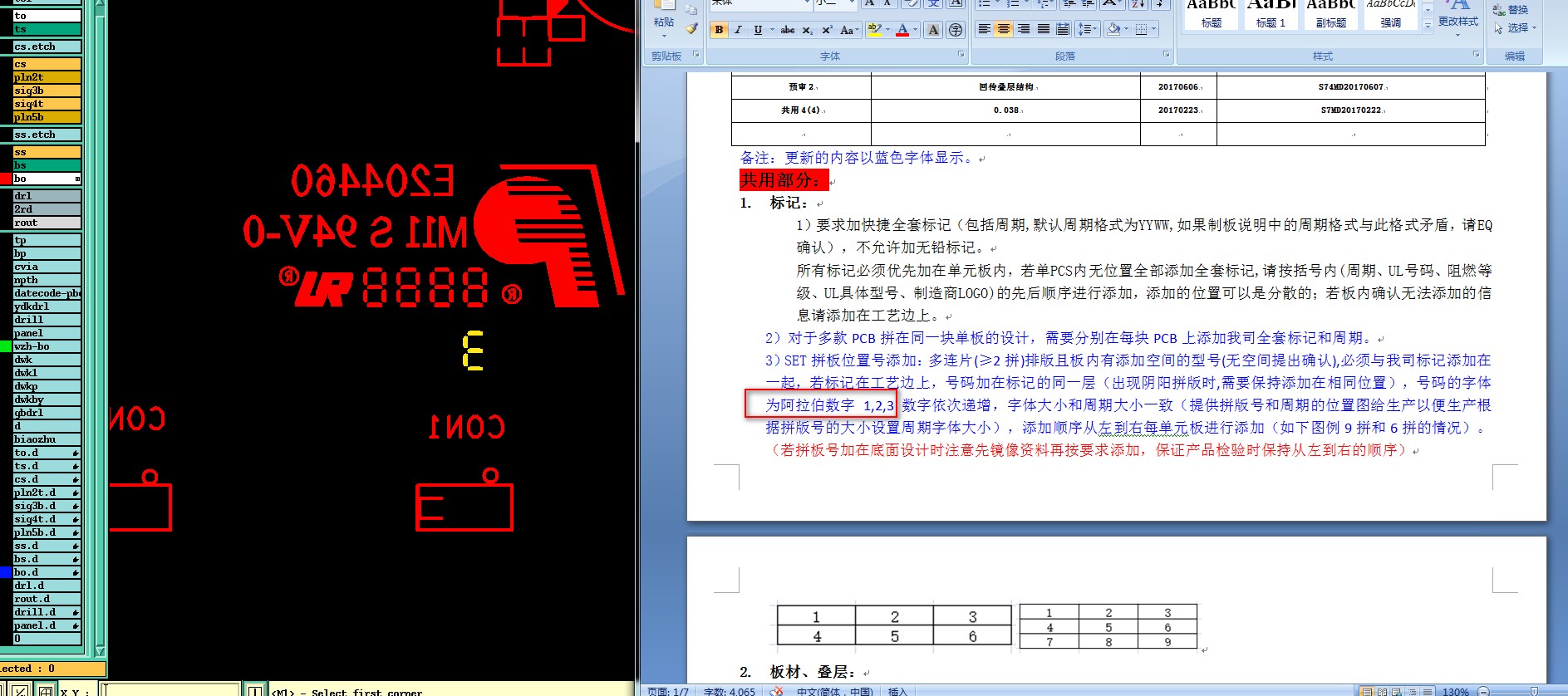This screenshot has width=1568, height=696.
Task: Click enclosed character button
Action: [956, 30]
